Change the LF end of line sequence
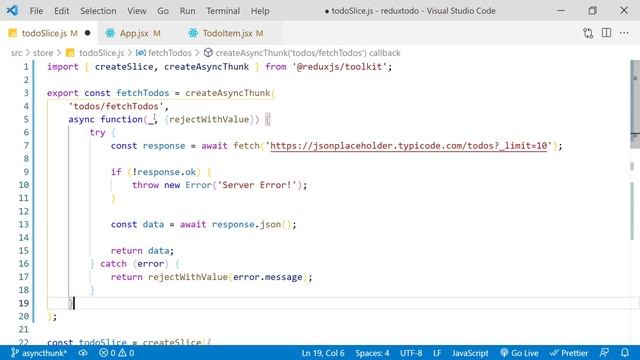The width and height of the screenshot is (640, 360). click(x=437, y=353)
